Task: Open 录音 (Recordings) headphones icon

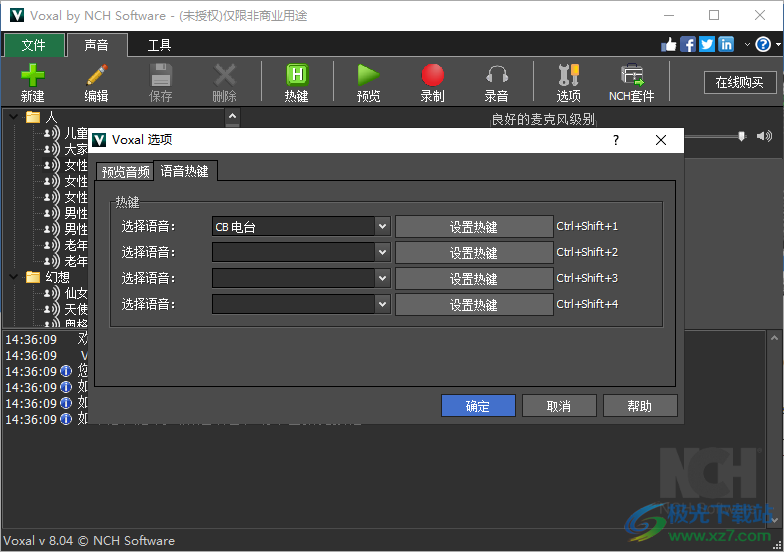Action: (x=496, y=82)
